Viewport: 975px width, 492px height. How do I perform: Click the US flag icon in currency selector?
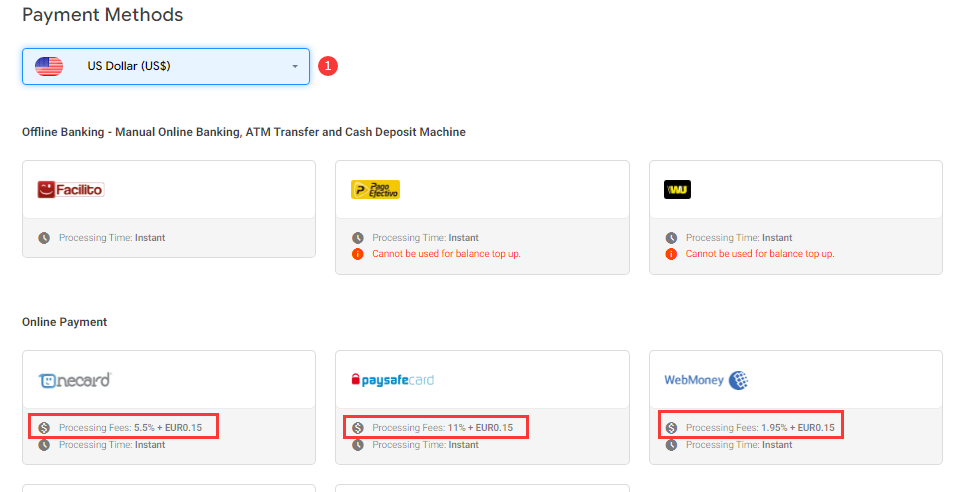click(49, 66)
